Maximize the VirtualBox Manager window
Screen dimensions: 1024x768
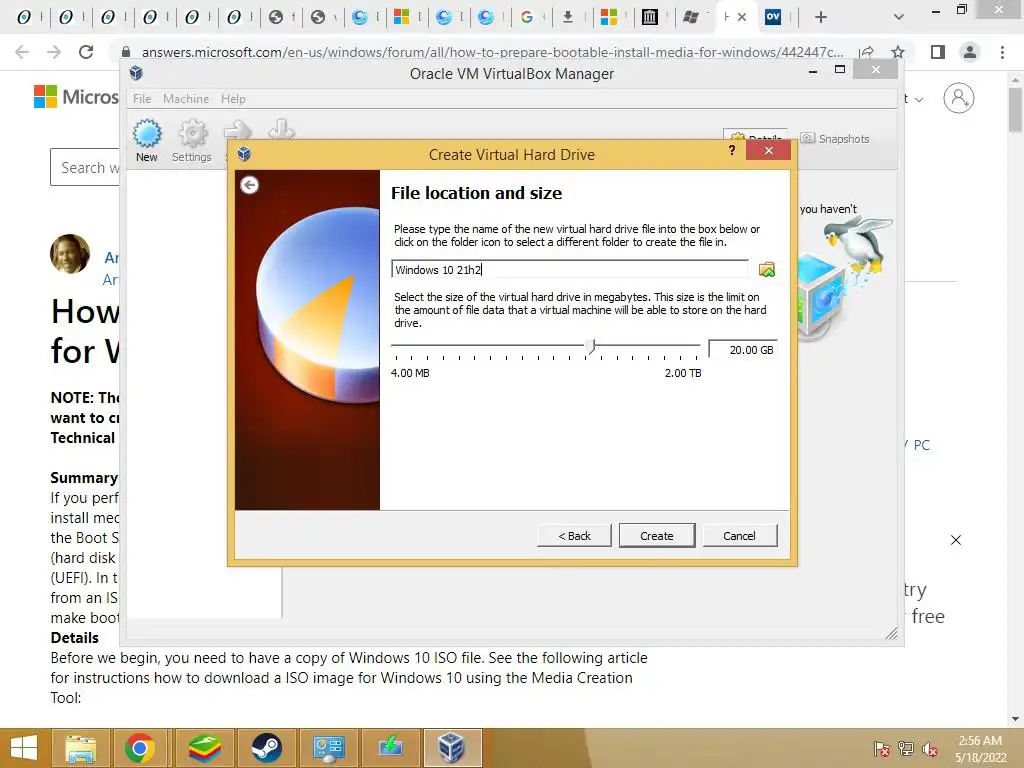click(x=840, y=69)
